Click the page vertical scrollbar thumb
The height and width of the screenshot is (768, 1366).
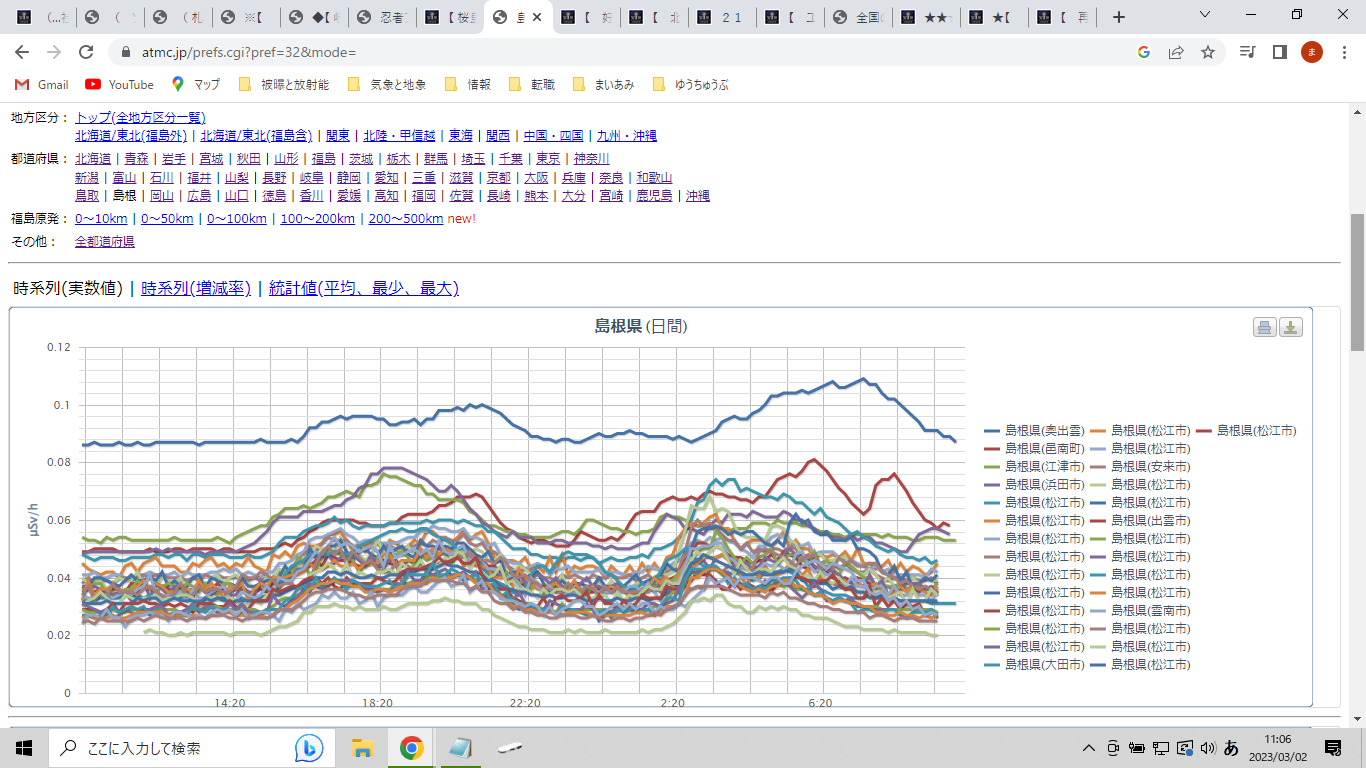tap(1357, 282)
